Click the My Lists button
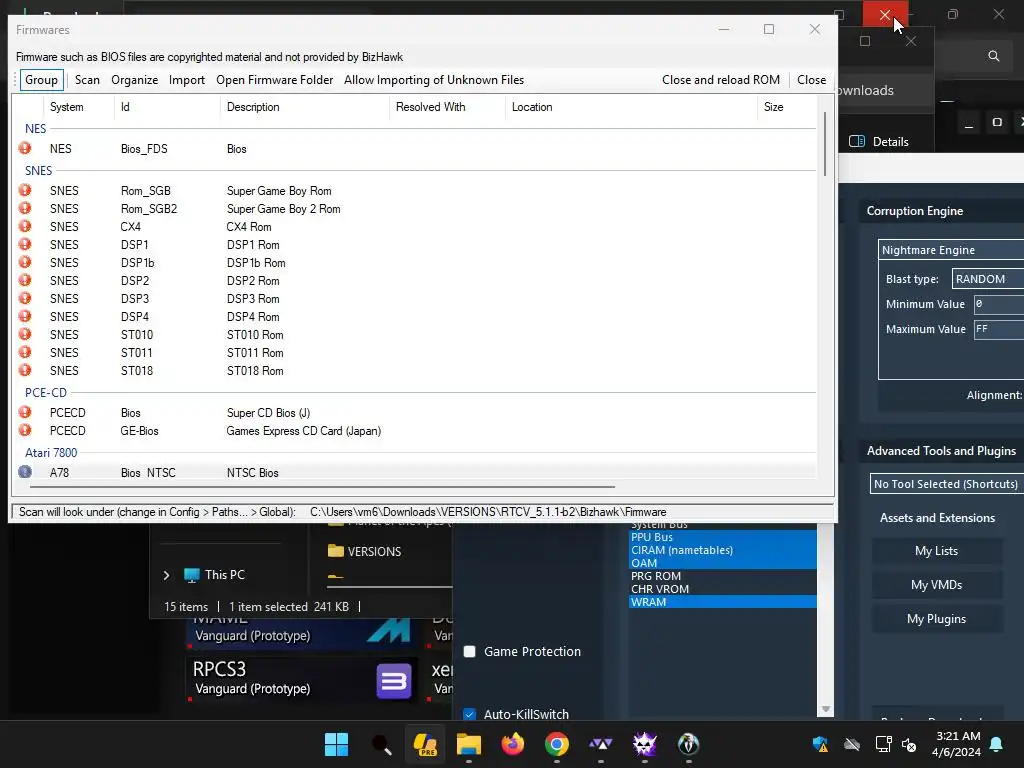 click(x=936, y=551)
